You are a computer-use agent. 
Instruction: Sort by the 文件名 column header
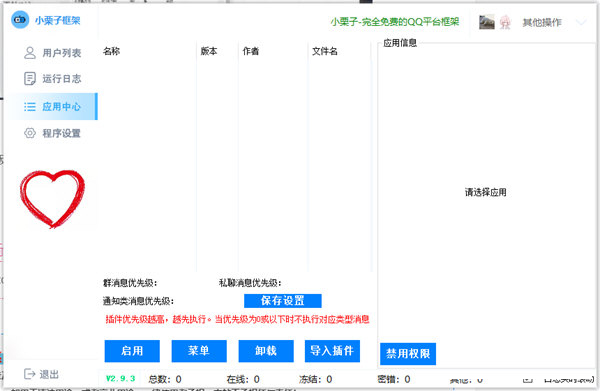(325, 51)
